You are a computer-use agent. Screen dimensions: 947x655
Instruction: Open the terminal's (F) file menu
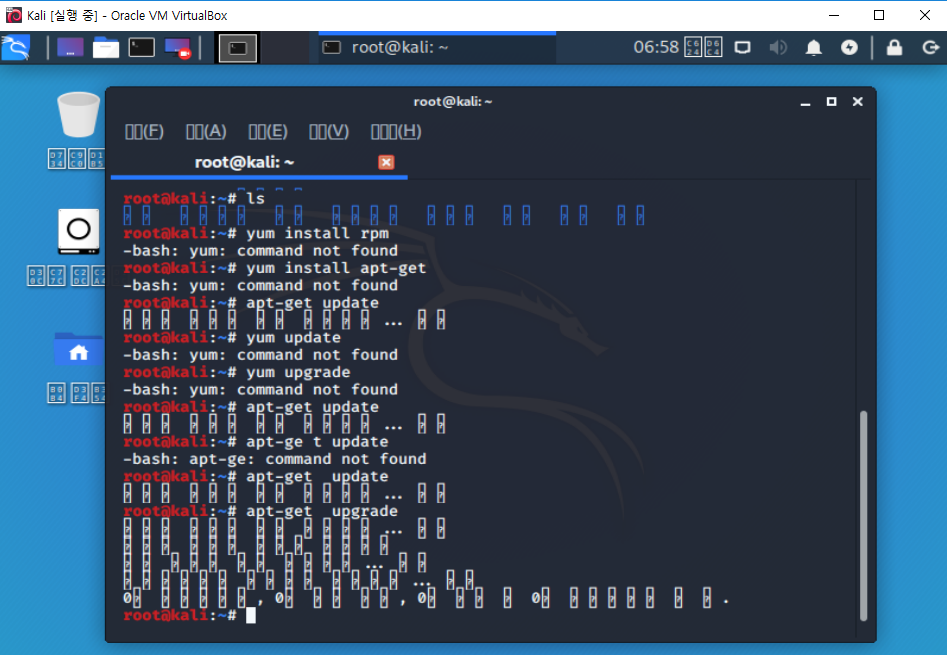[x=144, y=131]
